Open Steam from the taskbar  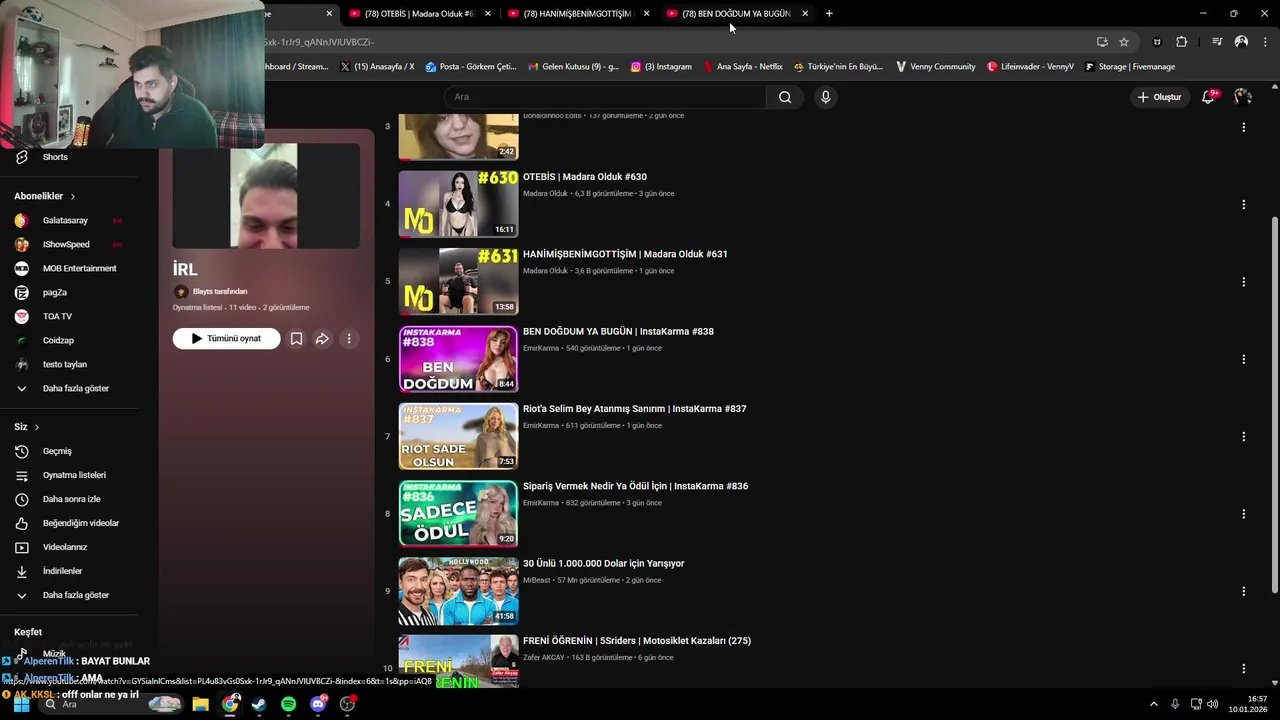[259, 704]
